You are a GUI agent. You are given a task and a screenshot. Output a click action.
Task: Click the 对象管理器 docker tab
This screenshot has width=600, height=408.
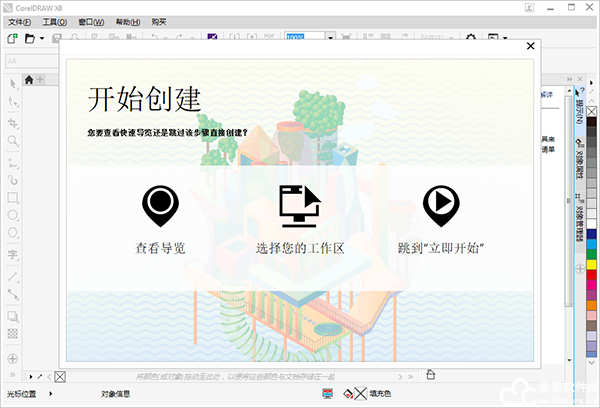point(580,217)
